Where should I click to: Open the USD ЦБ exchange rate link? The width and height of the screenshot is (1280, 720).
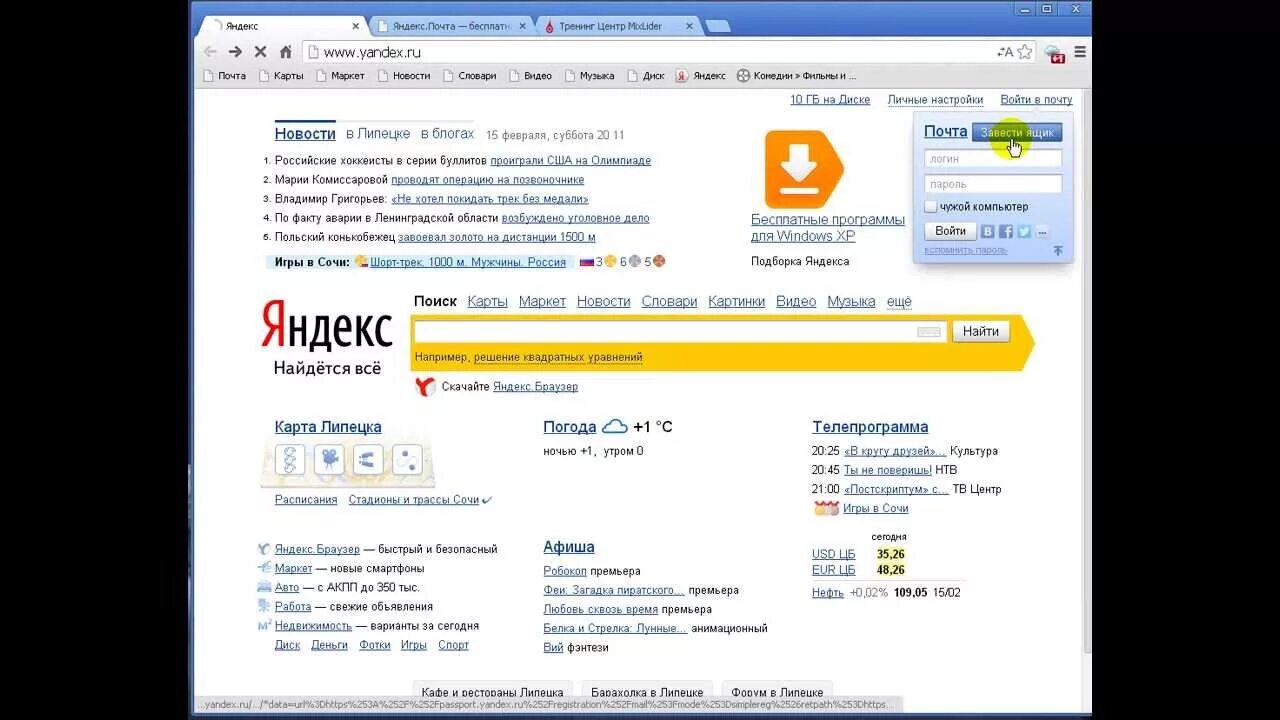click(x=834, y=554)
